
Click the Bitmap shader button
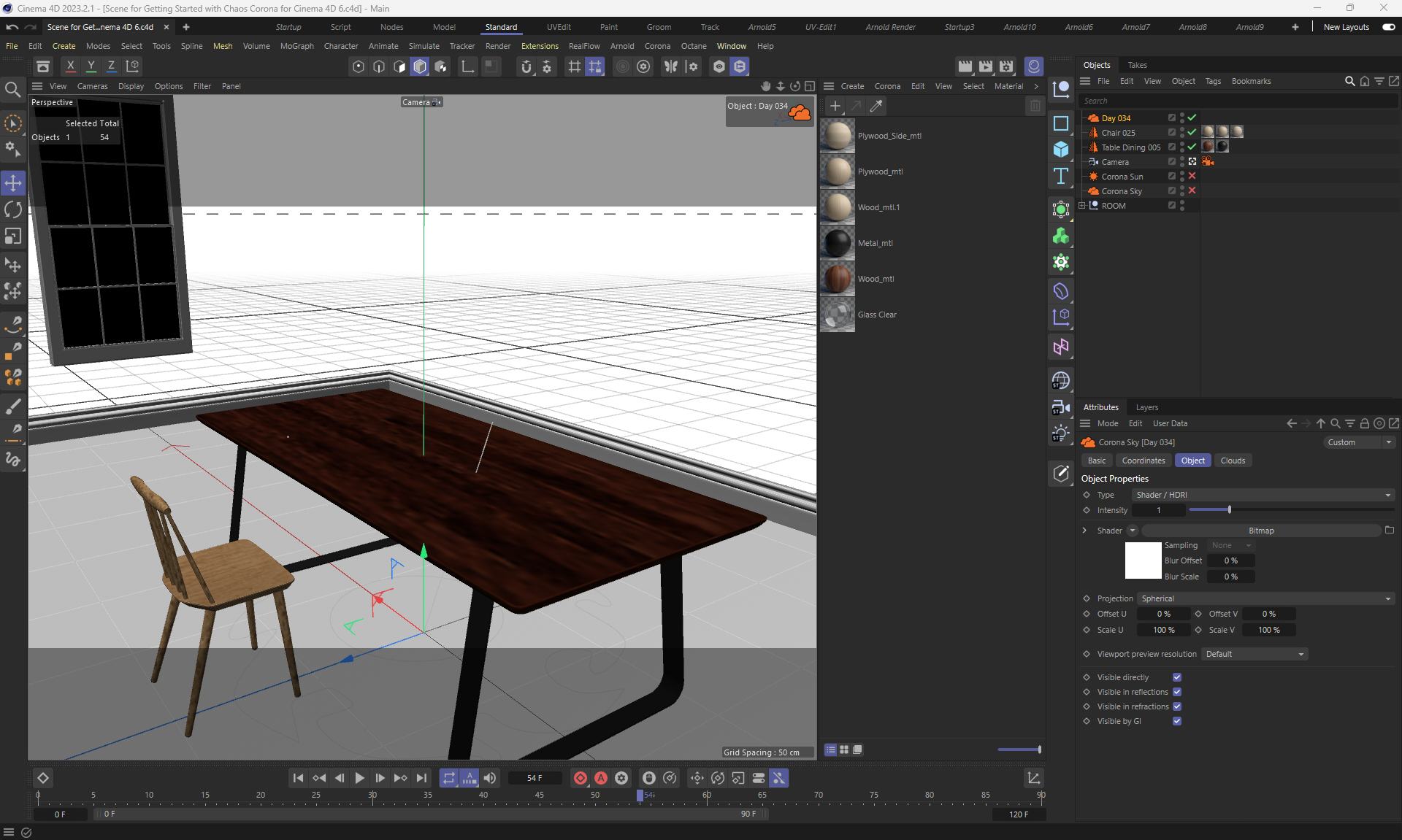click(1260, 531)
